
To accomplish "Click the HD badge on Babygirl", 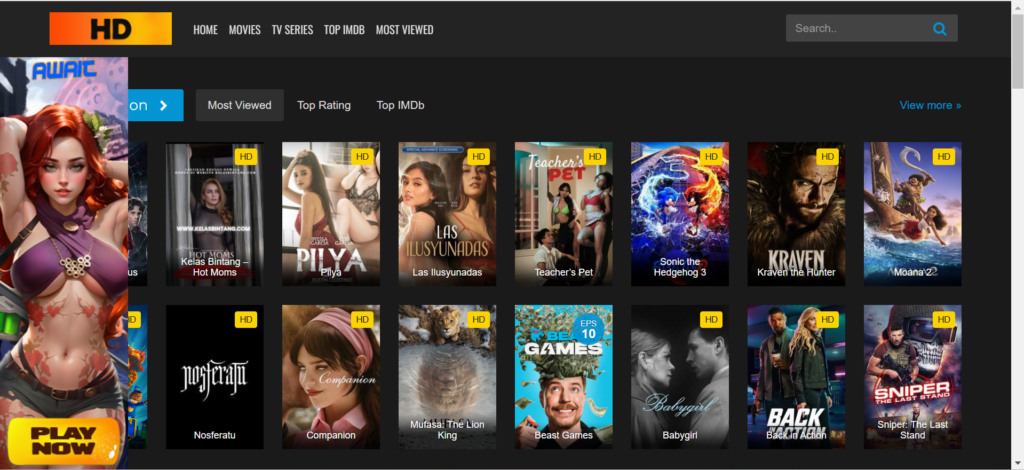I will point(711,319).
